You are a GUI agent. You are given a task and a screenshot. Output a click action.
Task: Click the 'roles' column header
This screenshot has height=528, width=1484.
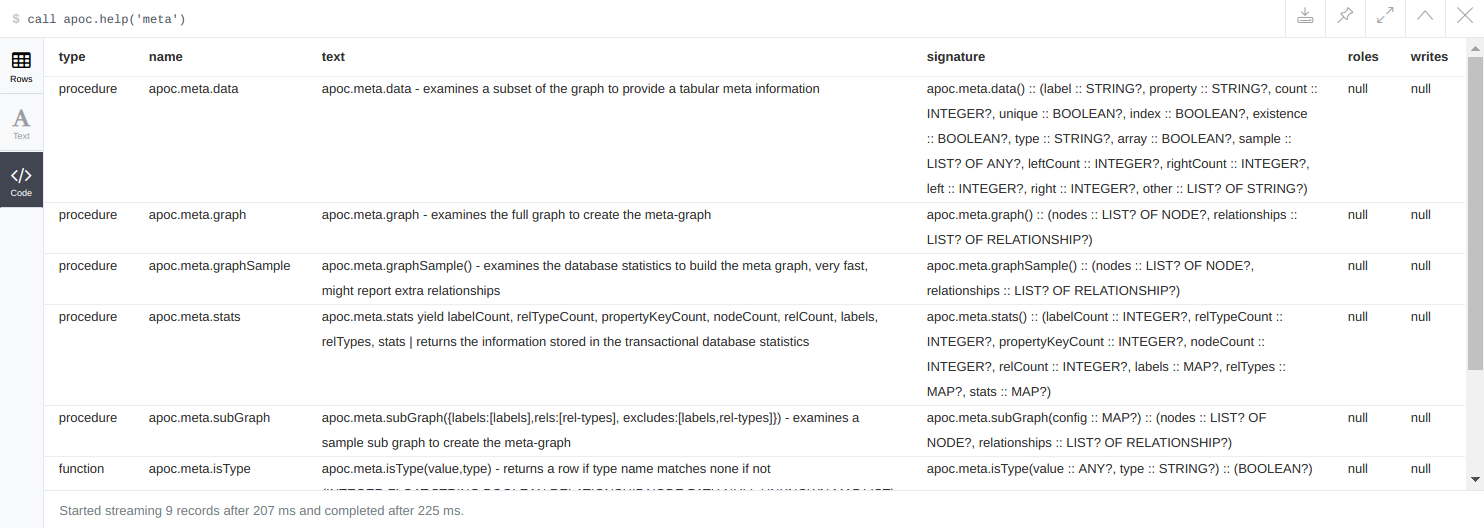pos(1363,57)
